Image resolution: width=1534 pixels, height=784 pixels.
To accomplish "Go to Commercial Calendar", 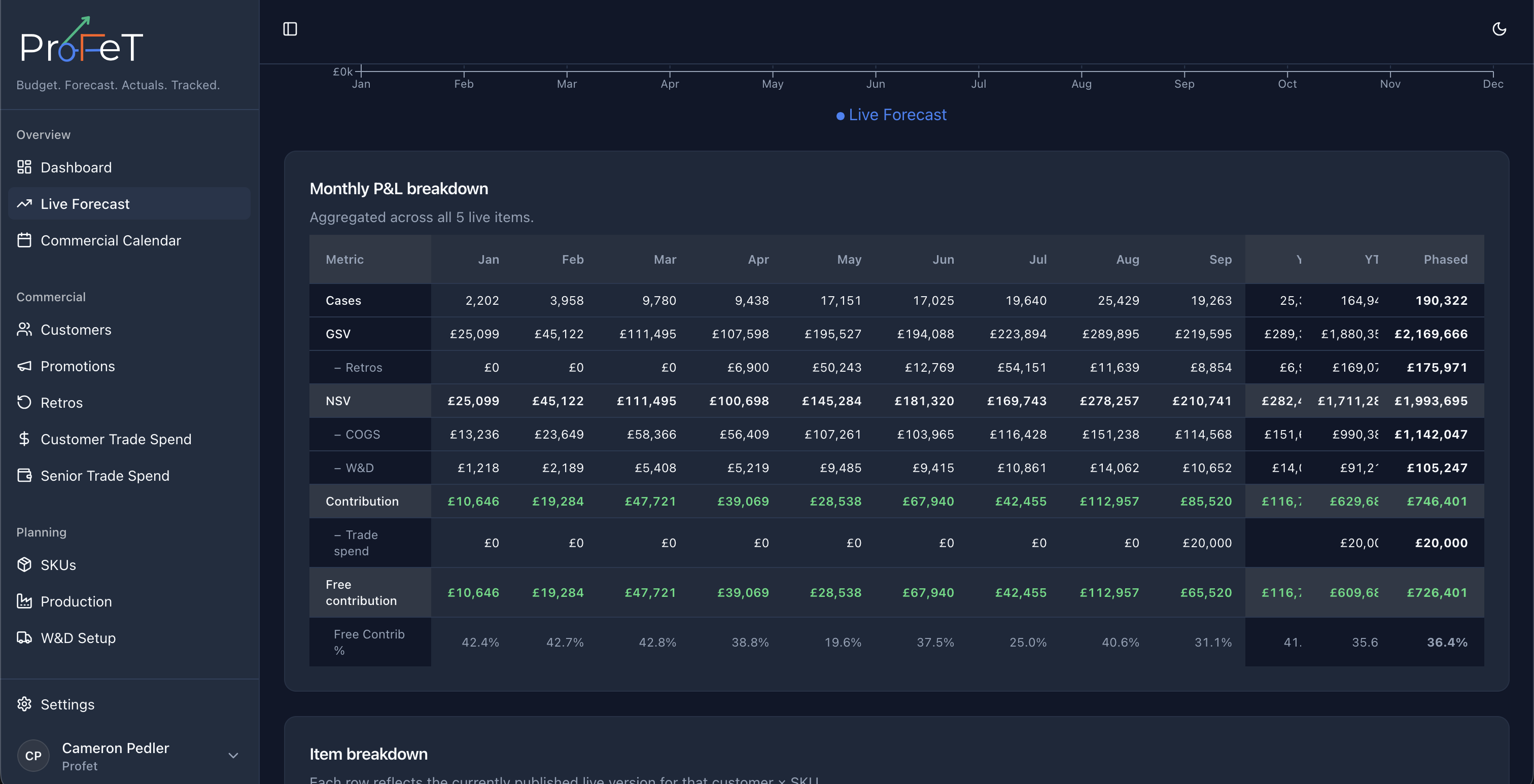I will tap(129, 240).
